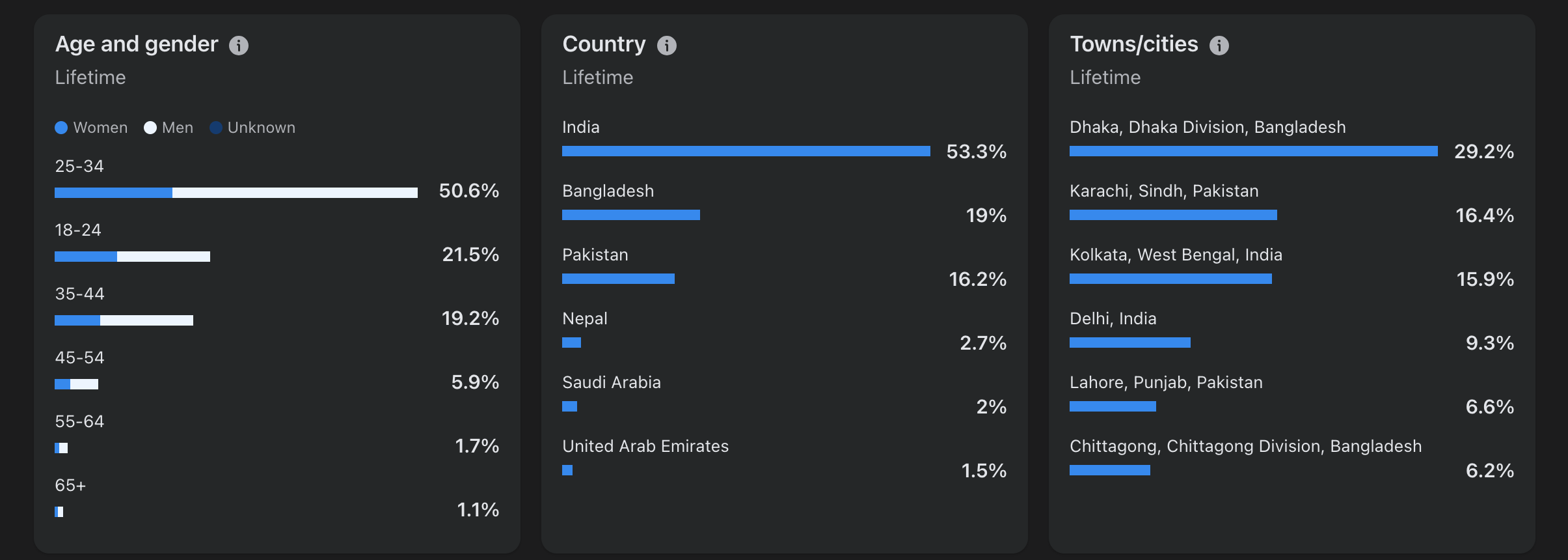Select the Lahore, Punjab, Pakistan bar

click(x=1113, y=406)
